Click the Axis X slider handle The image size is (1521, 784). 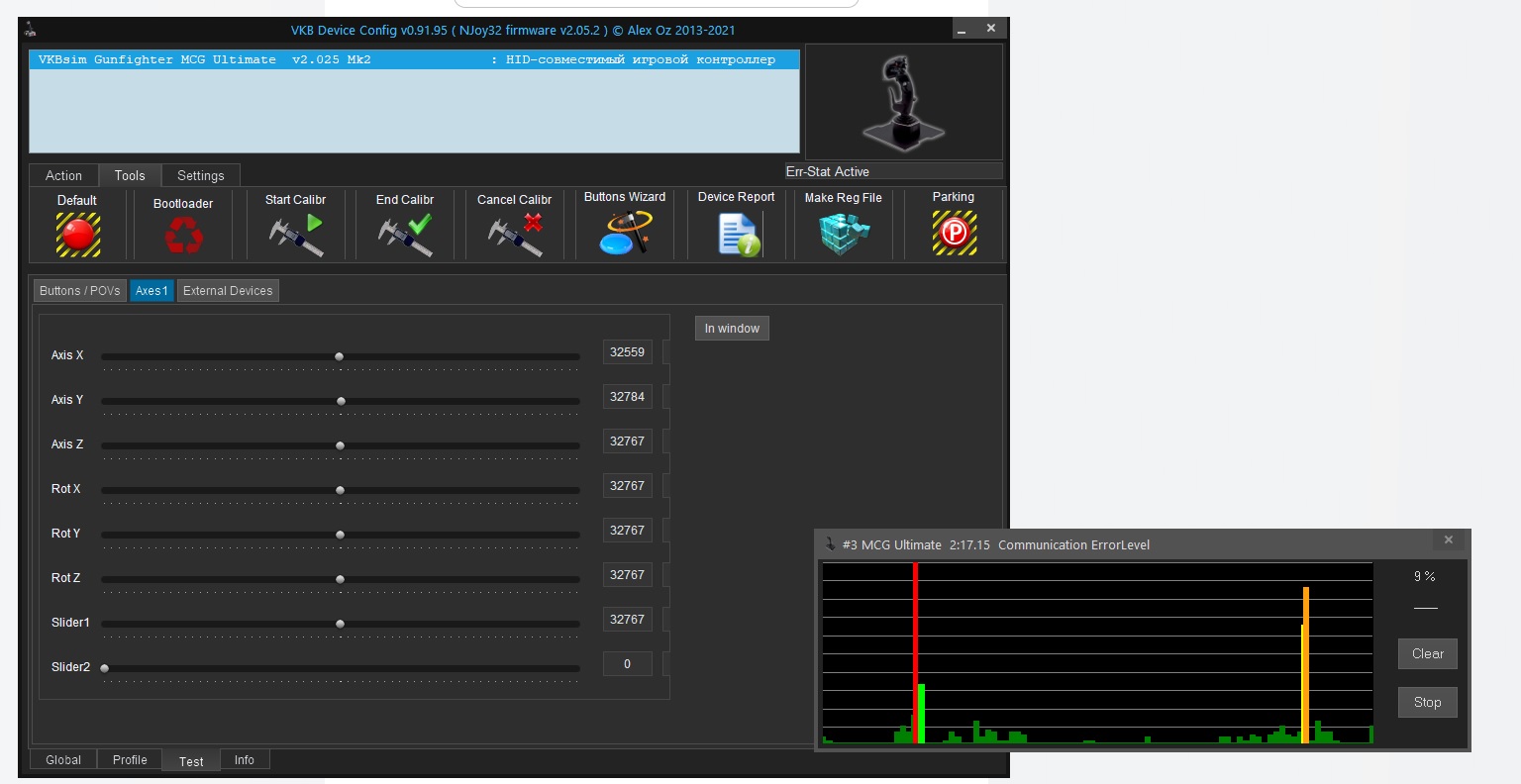click(x=339, y=356)
